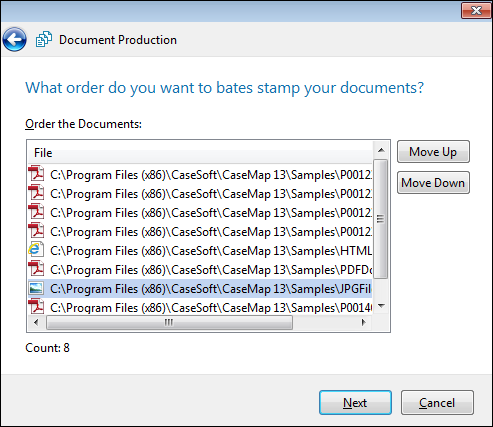The height and width of the screenshot is (427, 493).
Task: Click the PDF icon of the PDFDoc row
Action: 36,269
